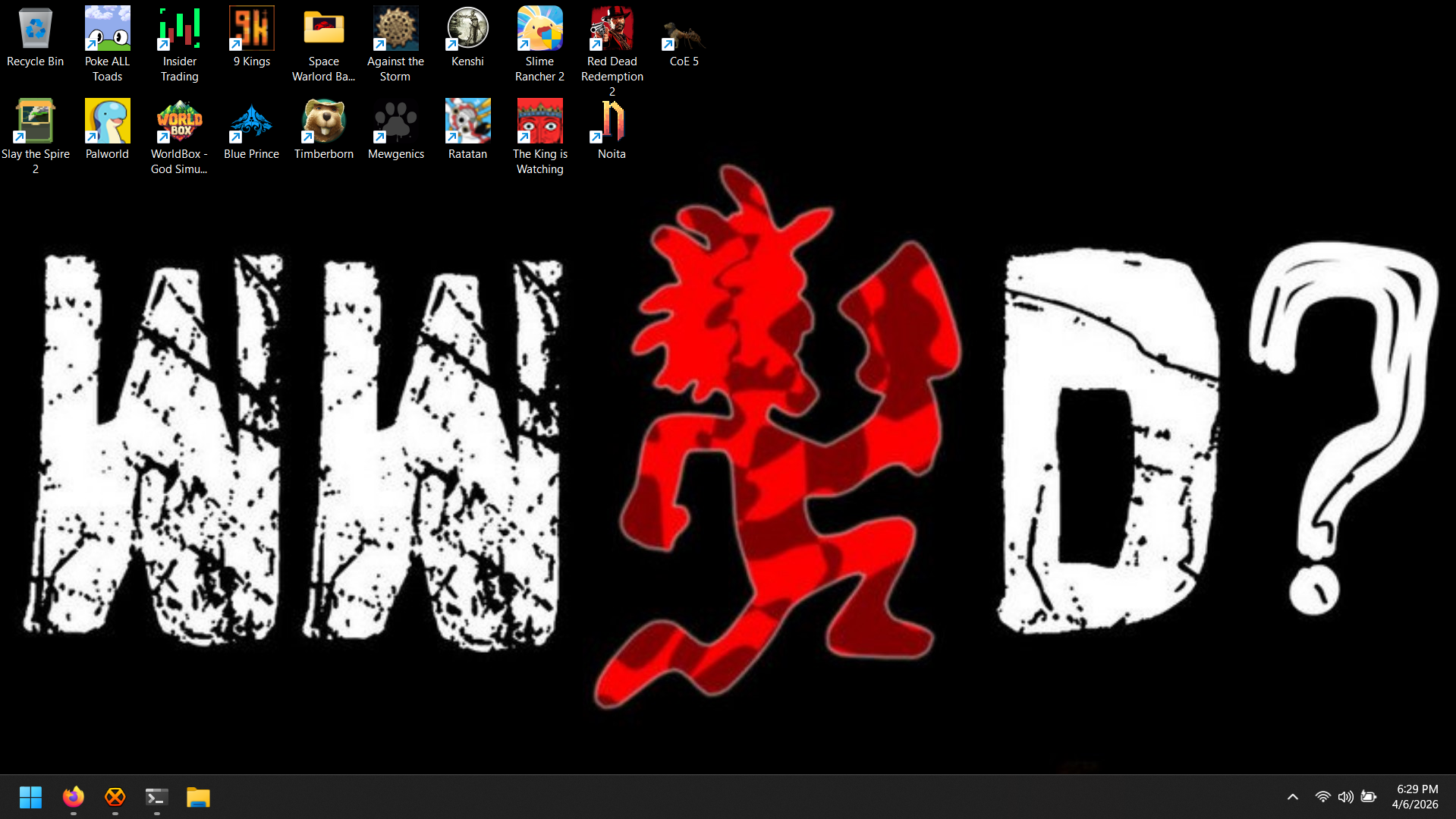Select the Ratatan desktop shortcut
1456x819 pixels.
467,130
